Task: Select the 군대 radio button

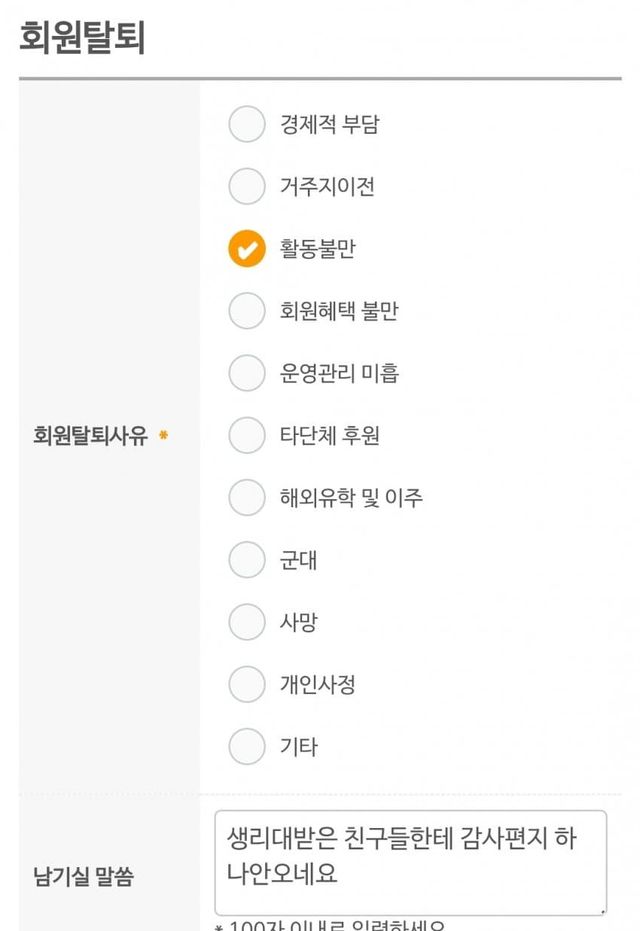Action: [x=247, y=560]
